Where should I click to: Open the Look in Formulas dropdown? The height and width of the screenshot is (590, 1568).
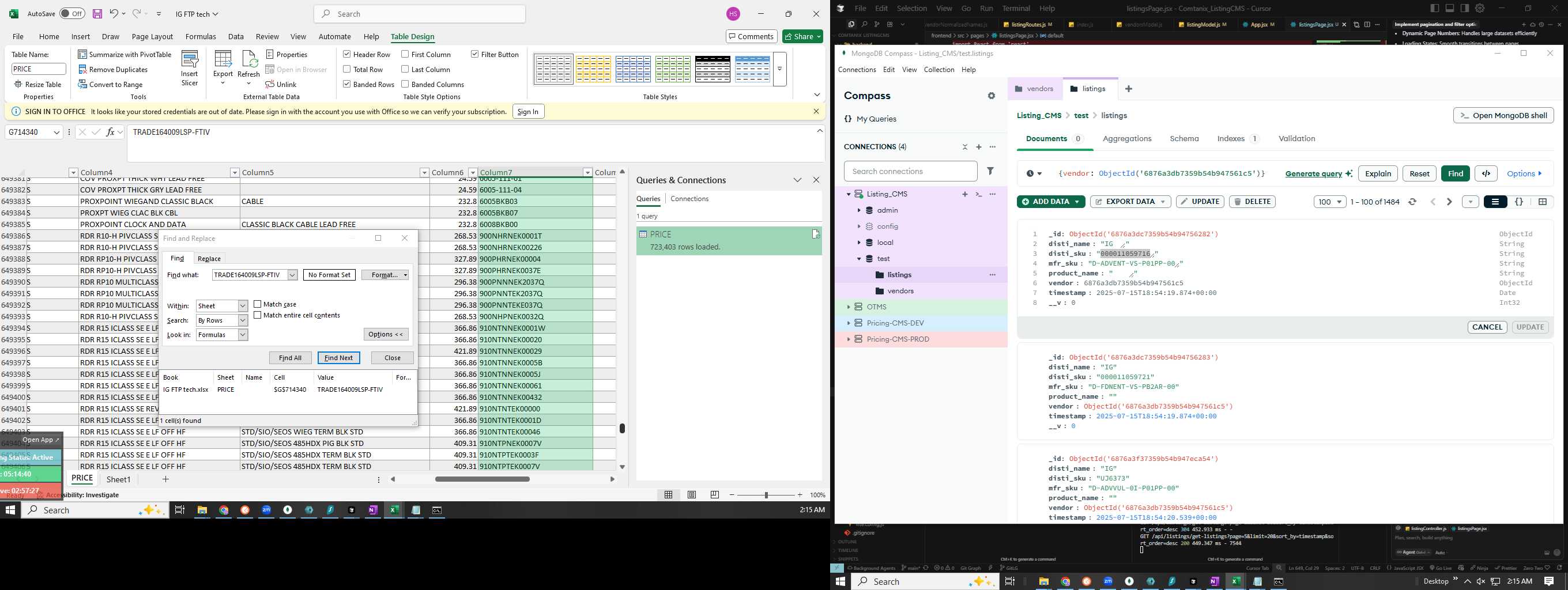click(243, 335)
